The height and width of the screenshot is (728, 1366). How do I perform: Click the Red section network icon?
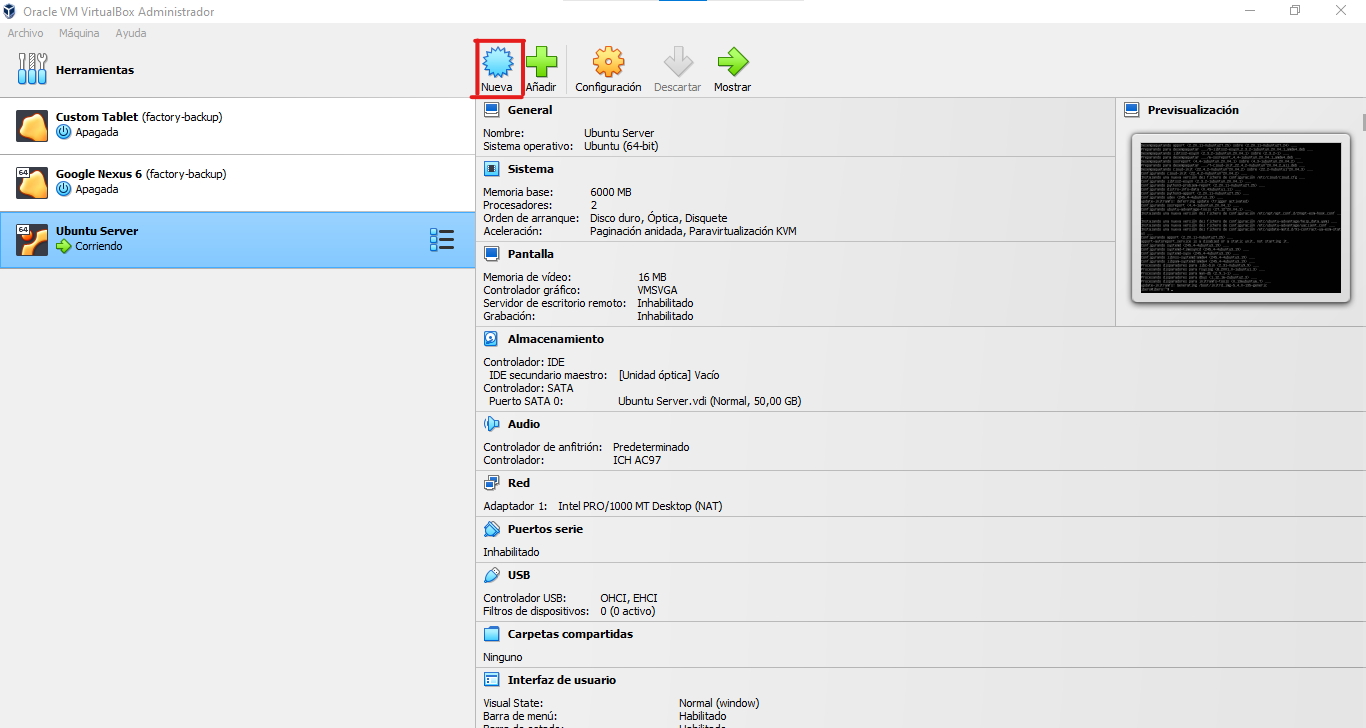(491, 483)
